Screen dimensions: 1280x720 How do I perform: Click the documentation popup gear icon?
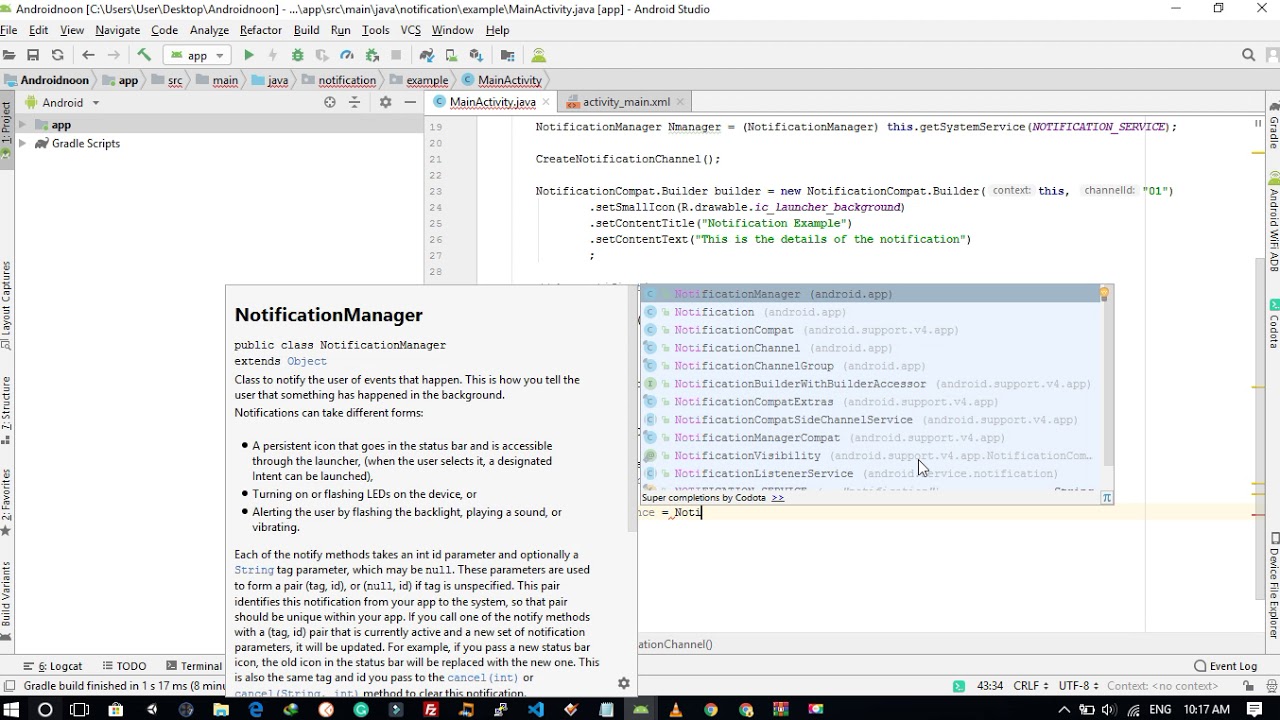click(x=624, y=683)
